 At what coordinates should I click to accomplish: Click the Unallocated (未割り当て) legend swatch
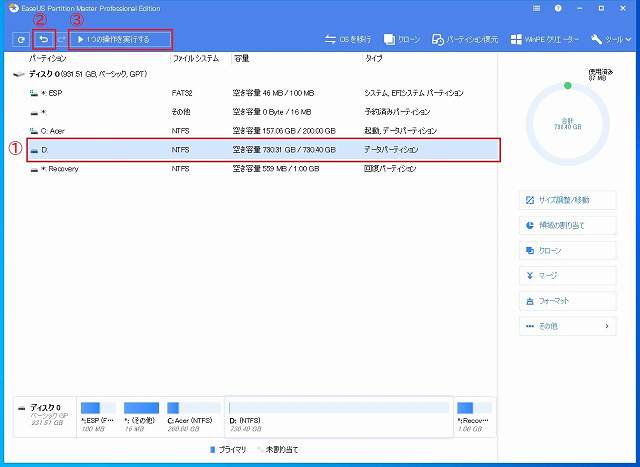(260, 449)
